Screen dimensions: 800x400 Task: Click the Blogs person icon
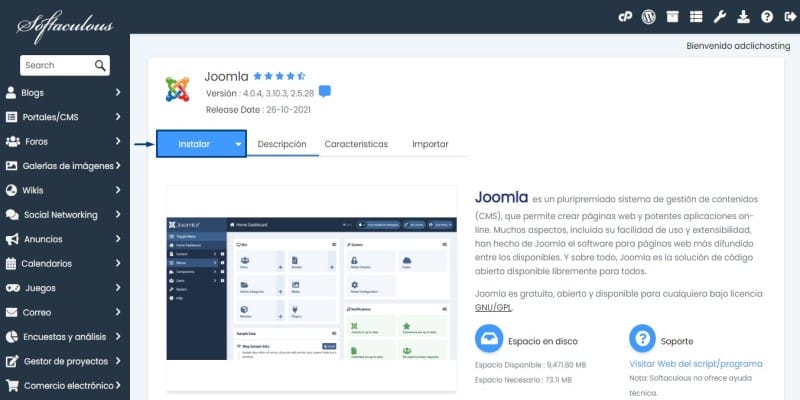[x=11, y=93]
